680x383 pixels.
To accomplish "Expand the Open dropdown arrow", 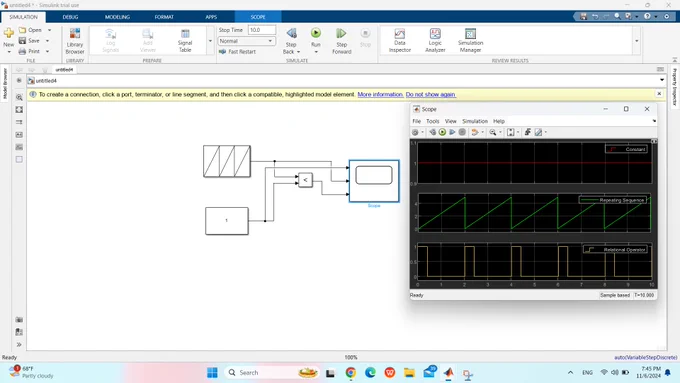I will click(49, 30).
